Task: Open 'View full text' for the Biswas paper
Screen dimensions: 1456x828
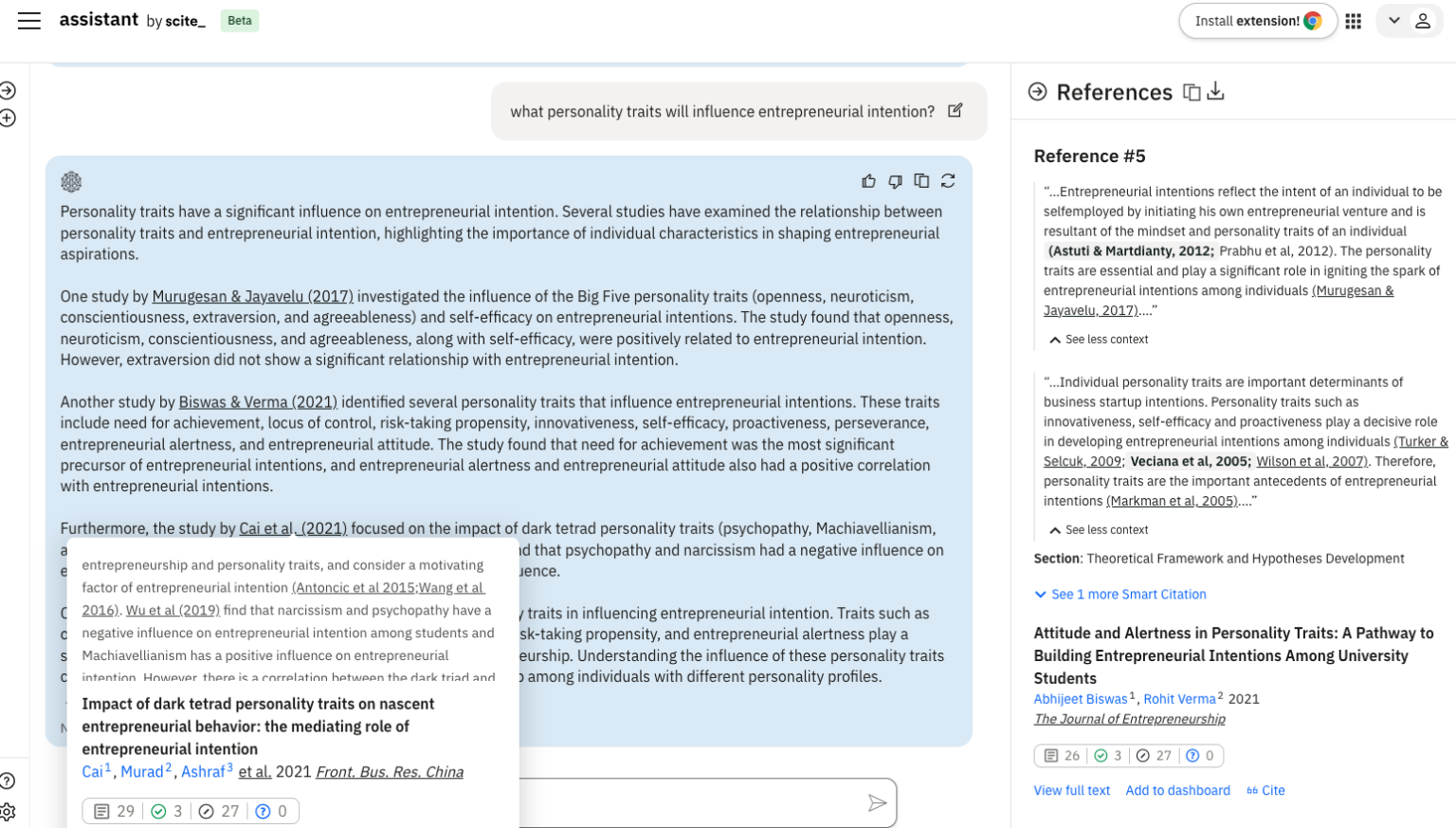Action: 1072,790
